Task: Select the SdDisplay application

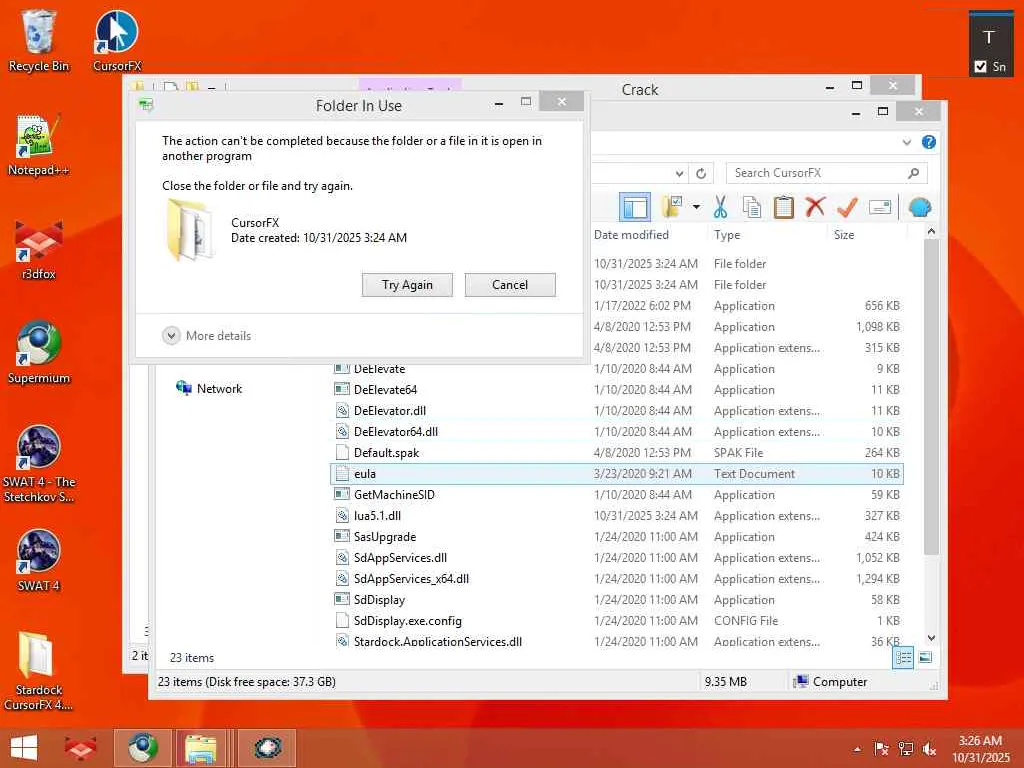Action: [616, 599]
